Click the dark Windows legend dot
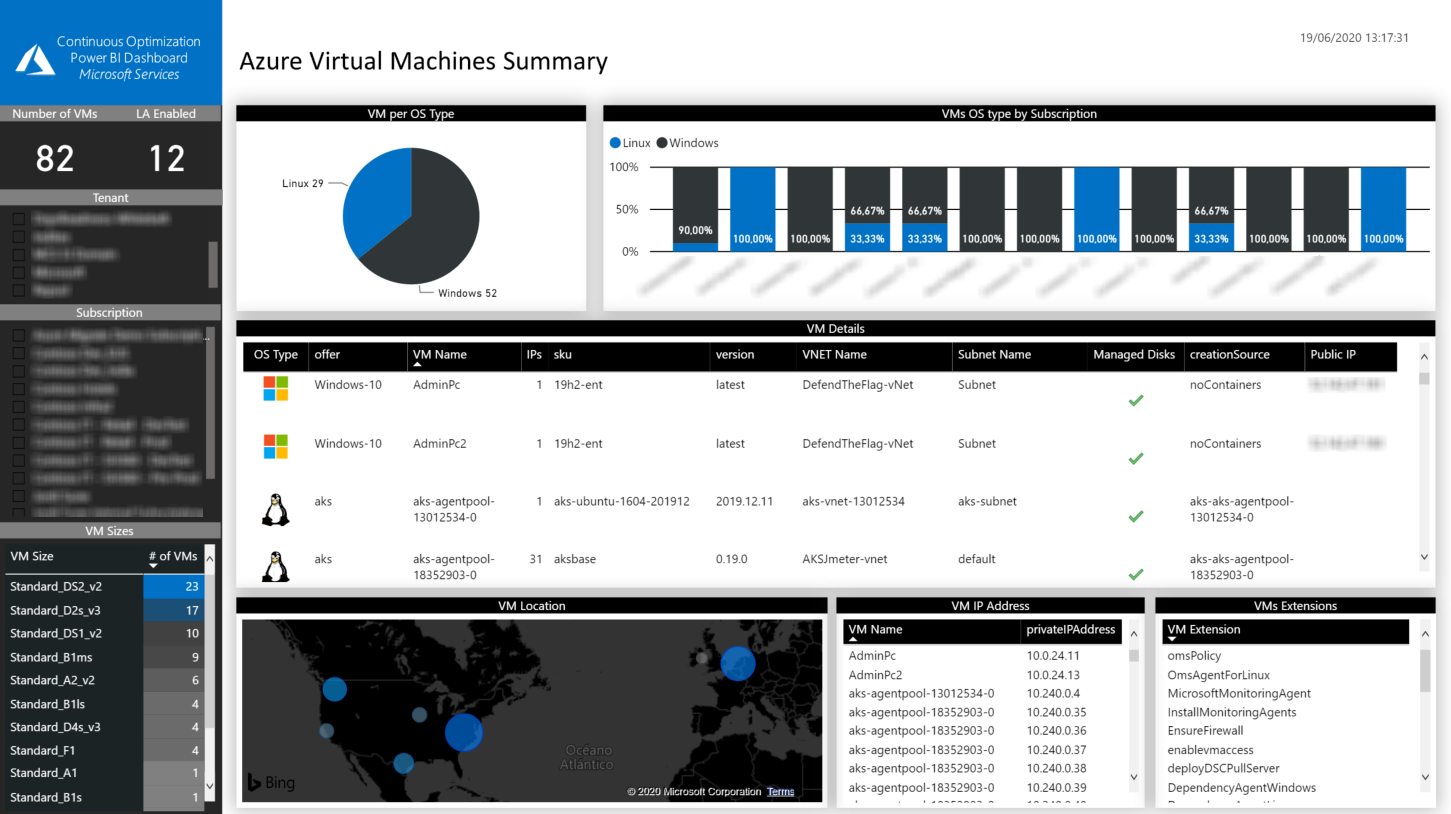The image size is (1451, 814). point(662,143)
